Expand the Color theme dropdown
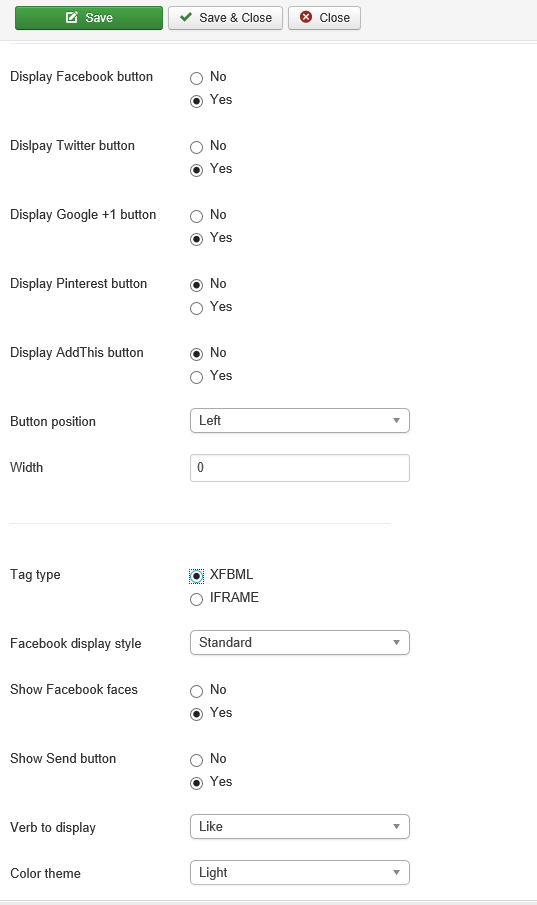This screenshot has width=537, height=905. 300,873
